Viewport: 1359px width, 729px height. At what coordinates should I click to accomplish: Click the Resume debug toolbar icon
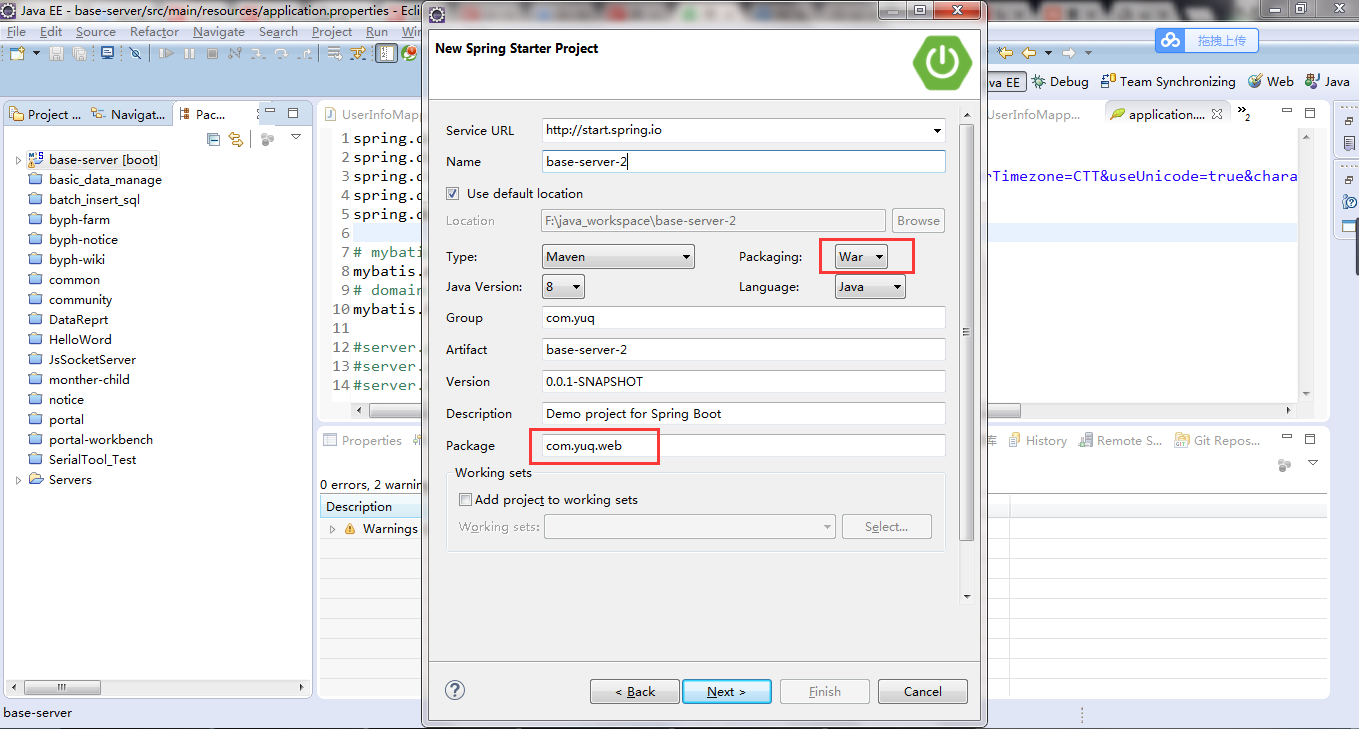pyautogui.click(x=166, y=53)
